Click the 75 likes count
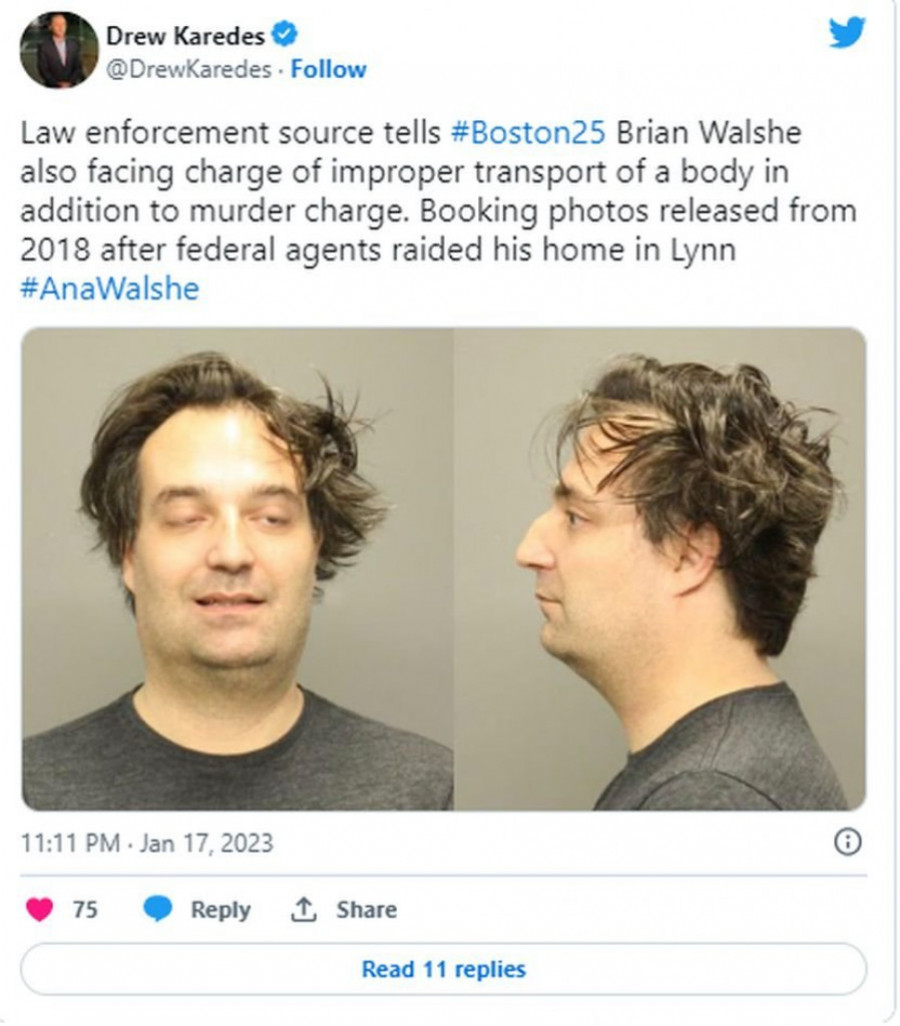900x1026 pixels. [85, 909]
